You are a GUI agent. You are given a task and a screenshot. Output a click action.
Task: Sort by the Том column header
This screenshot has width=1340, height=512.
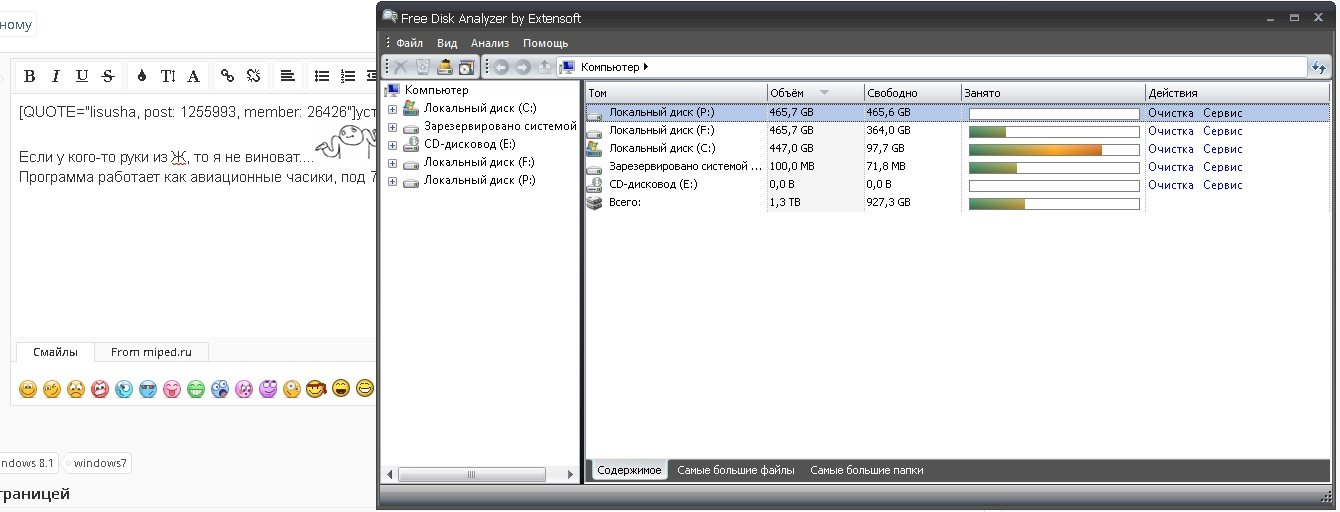click(x=676, y=93)
